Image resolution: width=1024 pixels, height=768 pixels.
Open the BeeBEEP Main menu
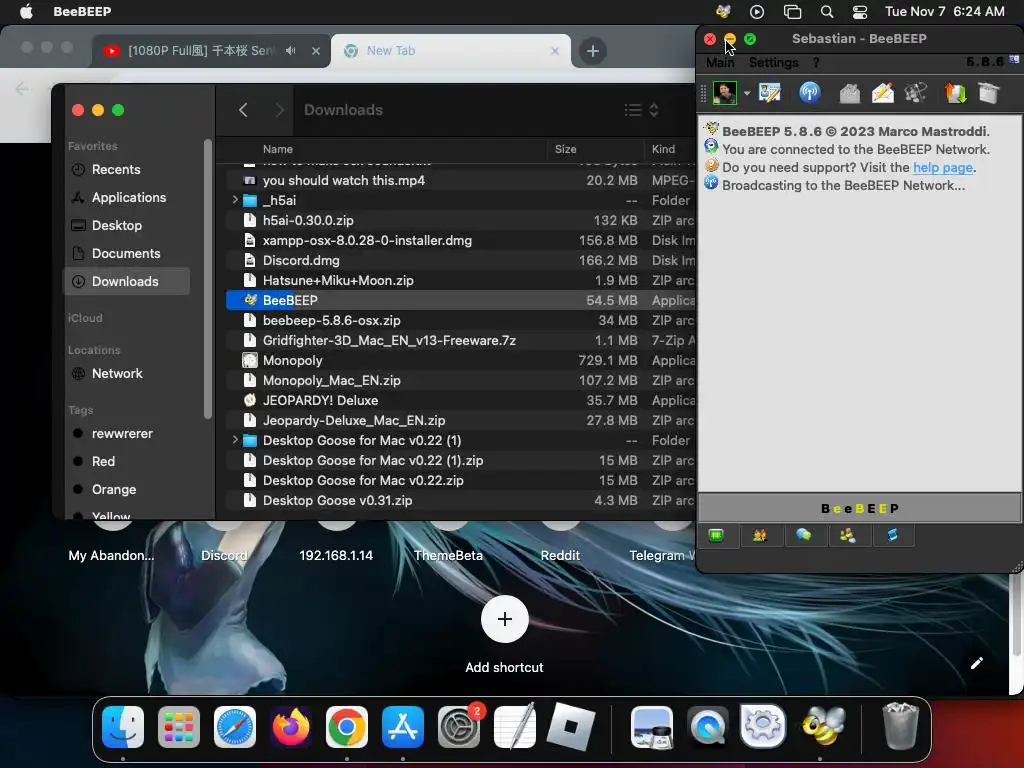click(720, 63)
